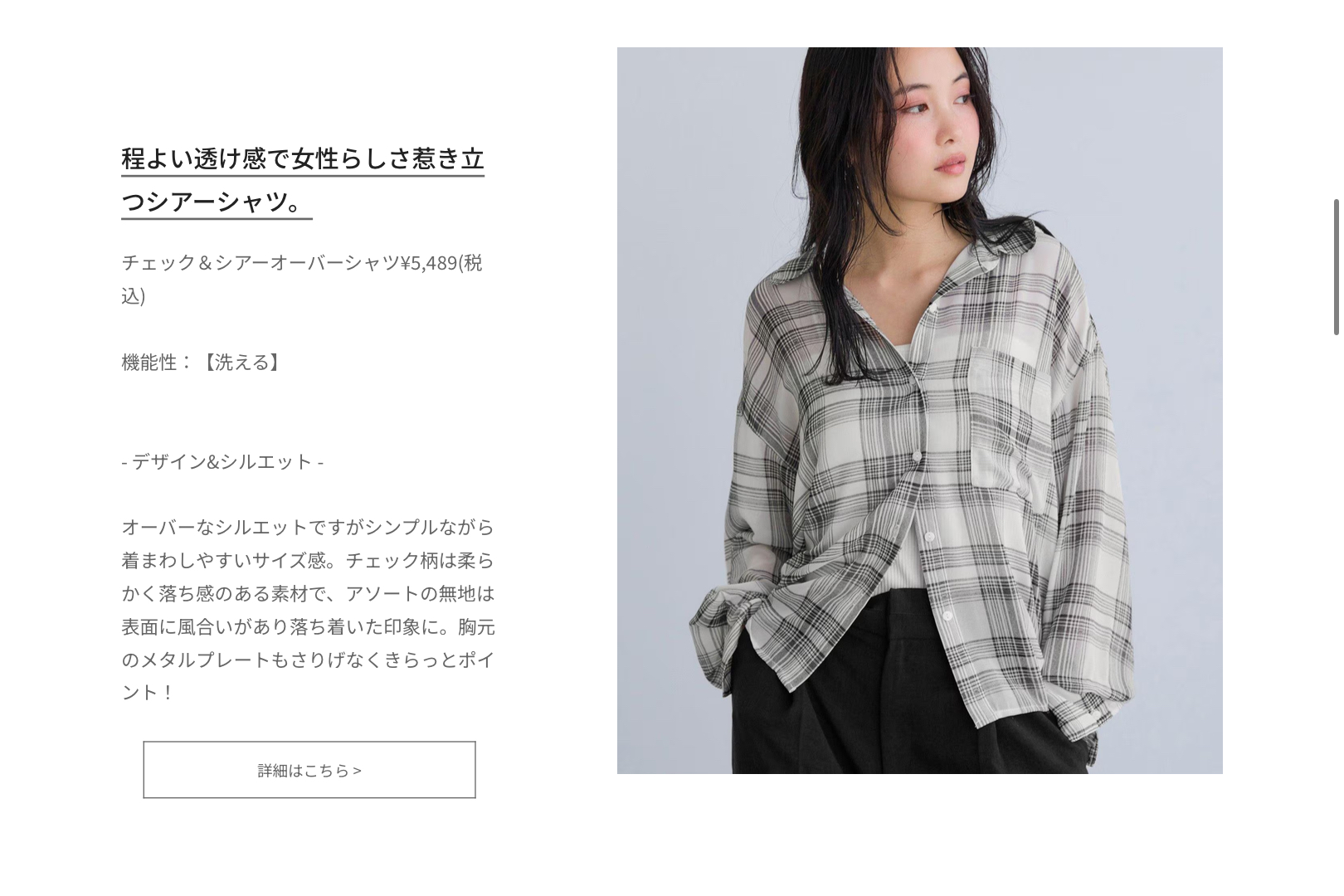Select heading line 程よい透け感で女性らしさ惹き立

click(303, 158)
